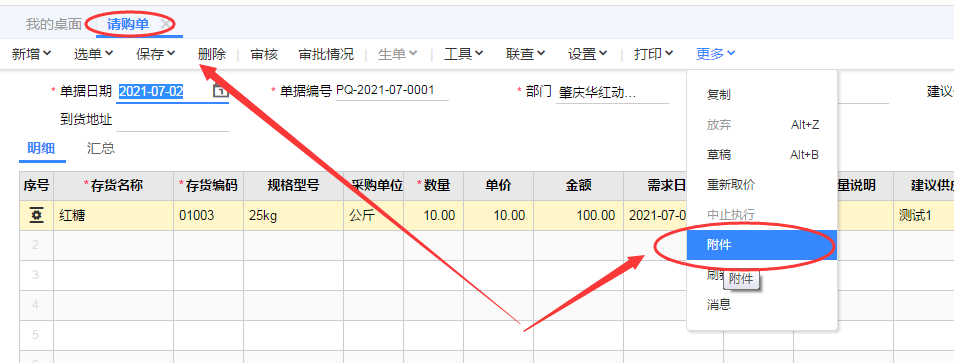
Task: Click the row settings gear in row 1
Action: [x=37, y=215]
